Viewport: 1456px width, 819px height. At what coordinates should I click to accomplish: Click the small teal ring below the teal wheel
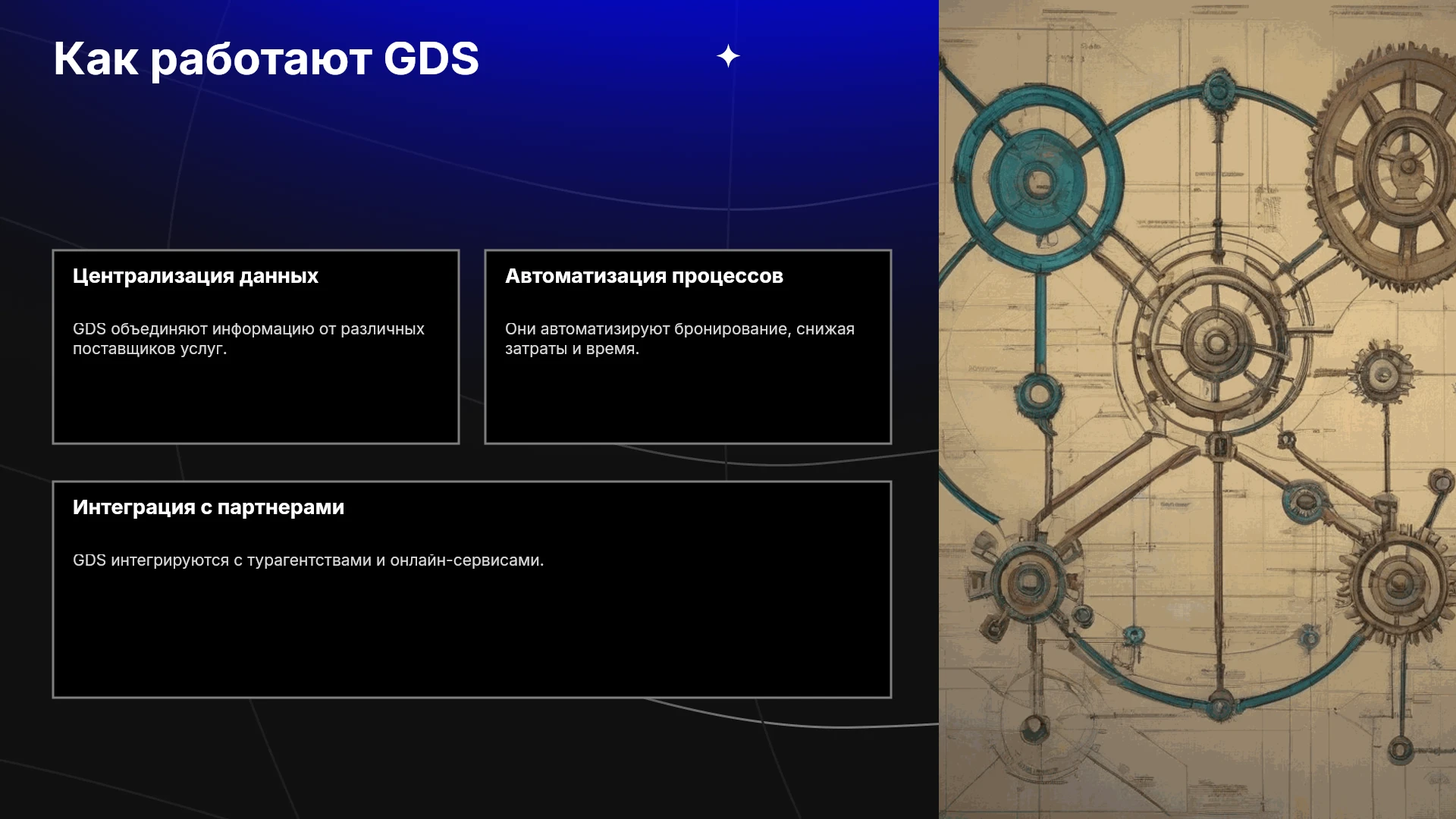pos(1038,394)
